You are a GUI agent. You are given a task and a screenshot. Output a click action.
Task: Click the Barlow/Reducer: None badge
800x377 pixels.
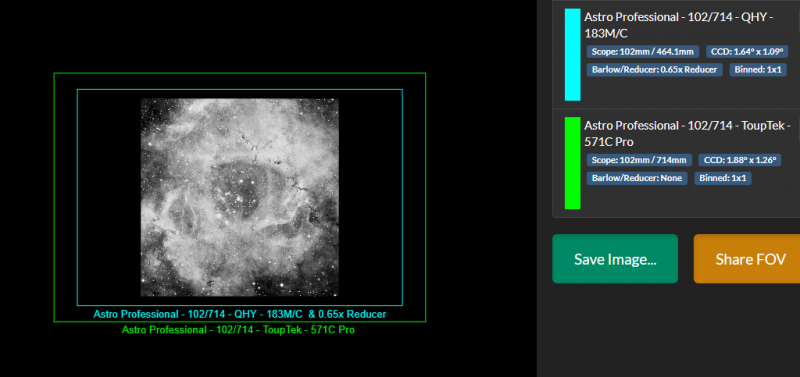(637, 178)
